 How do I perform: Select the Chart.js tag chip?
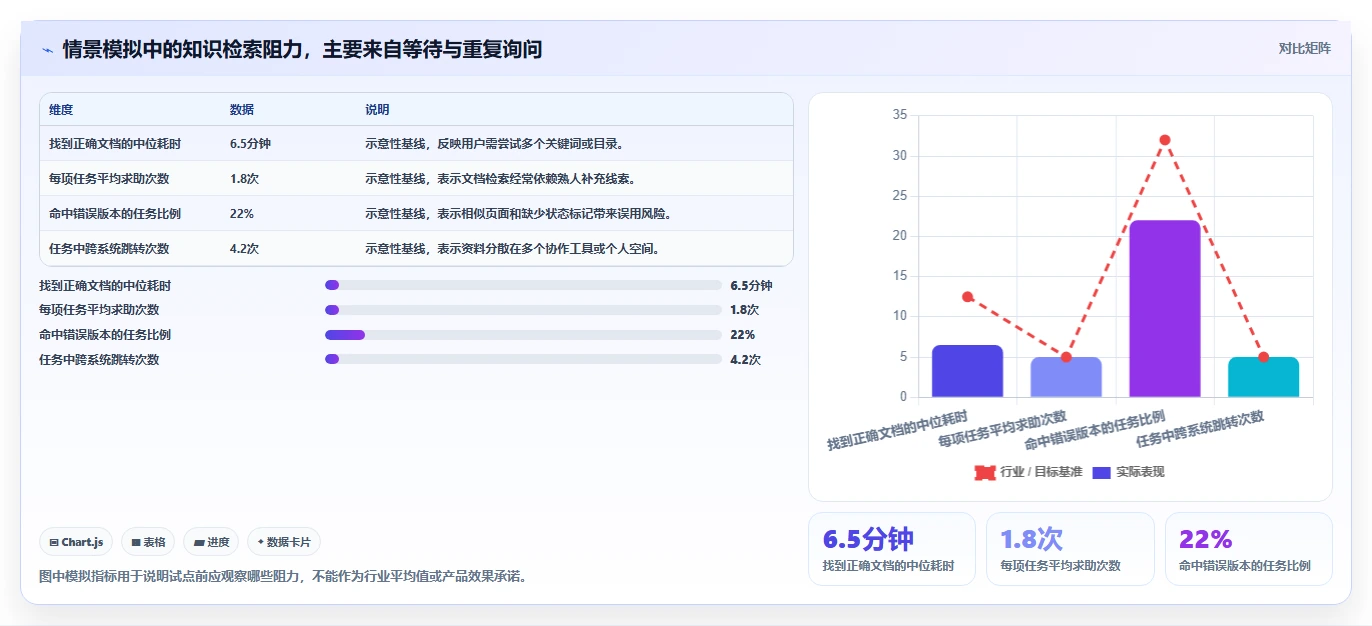(x=76, y=542)
